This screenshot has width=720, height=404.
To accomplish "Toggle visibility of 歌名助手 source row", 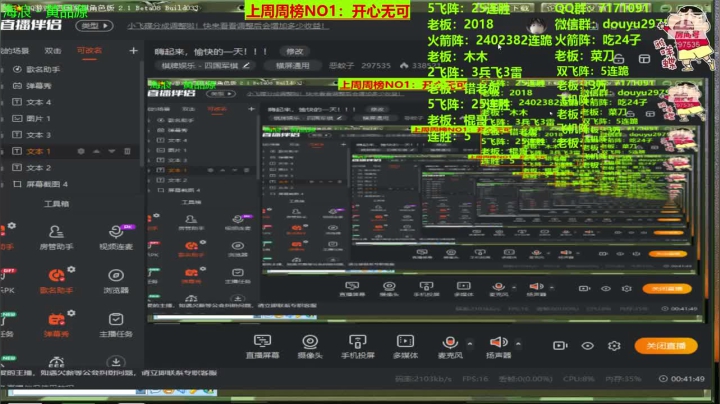I will (17, 69).
